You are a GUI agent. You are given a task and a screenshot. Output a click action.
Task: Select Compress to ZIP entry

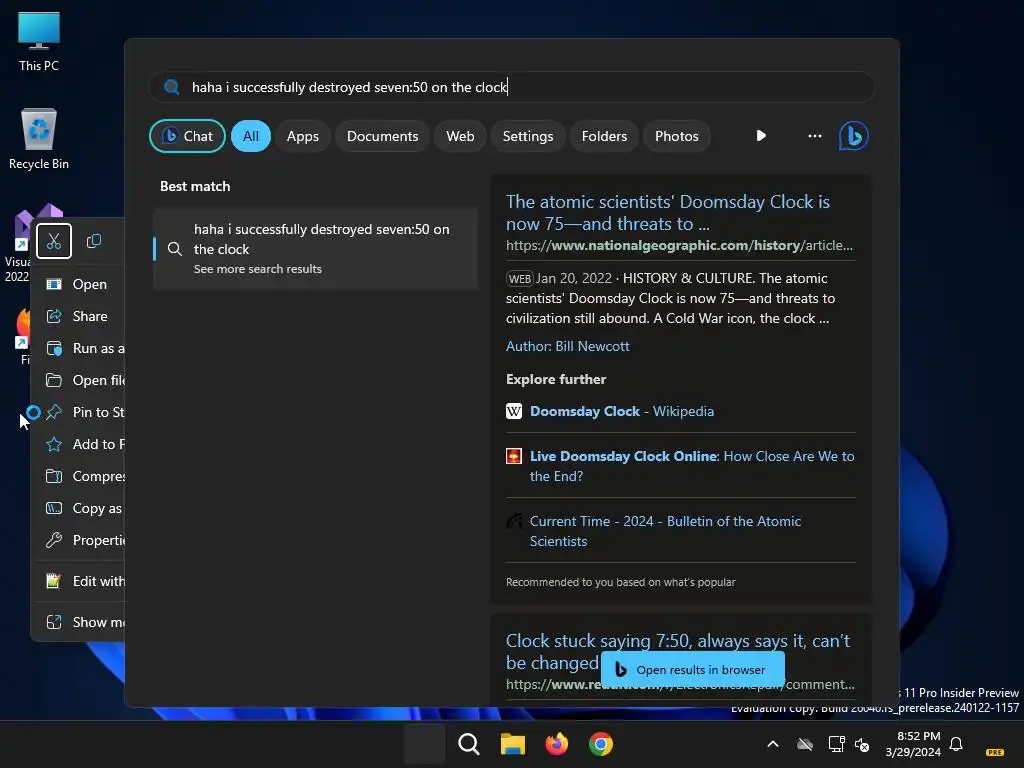(80, 476)
